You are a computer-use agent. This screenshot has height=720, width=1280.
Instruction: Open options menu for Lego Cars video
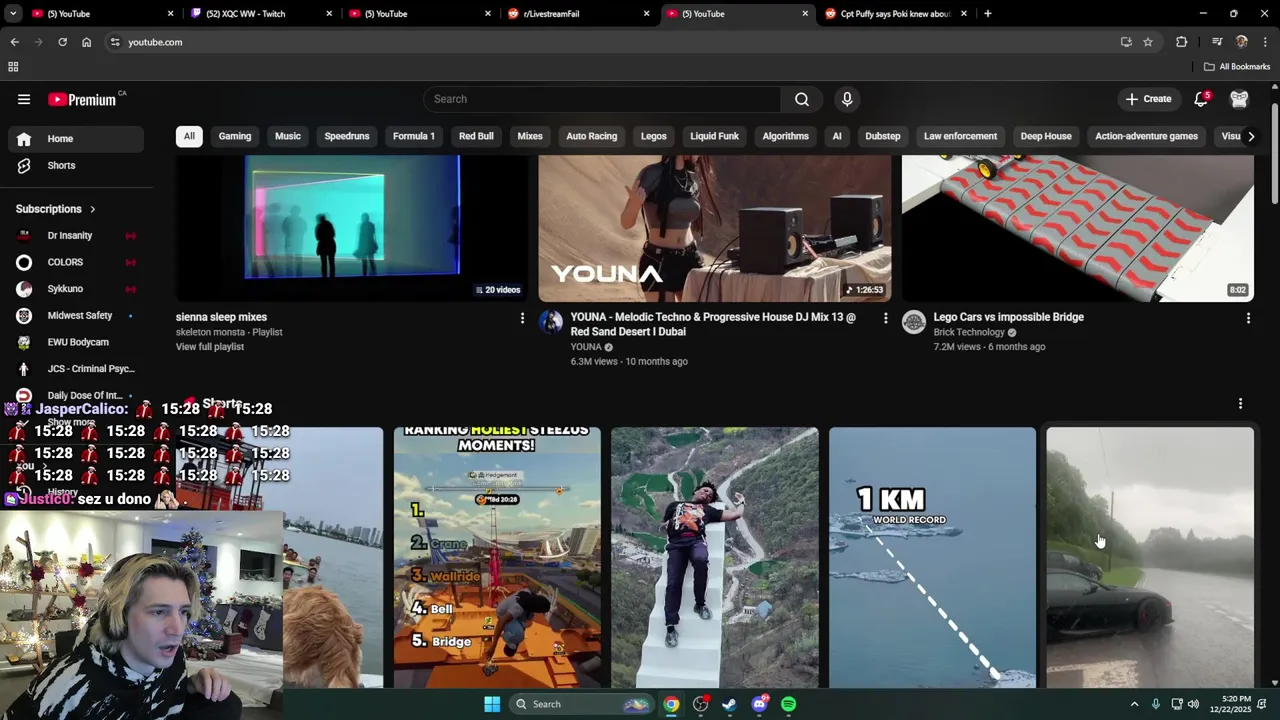click(1248, 318)
